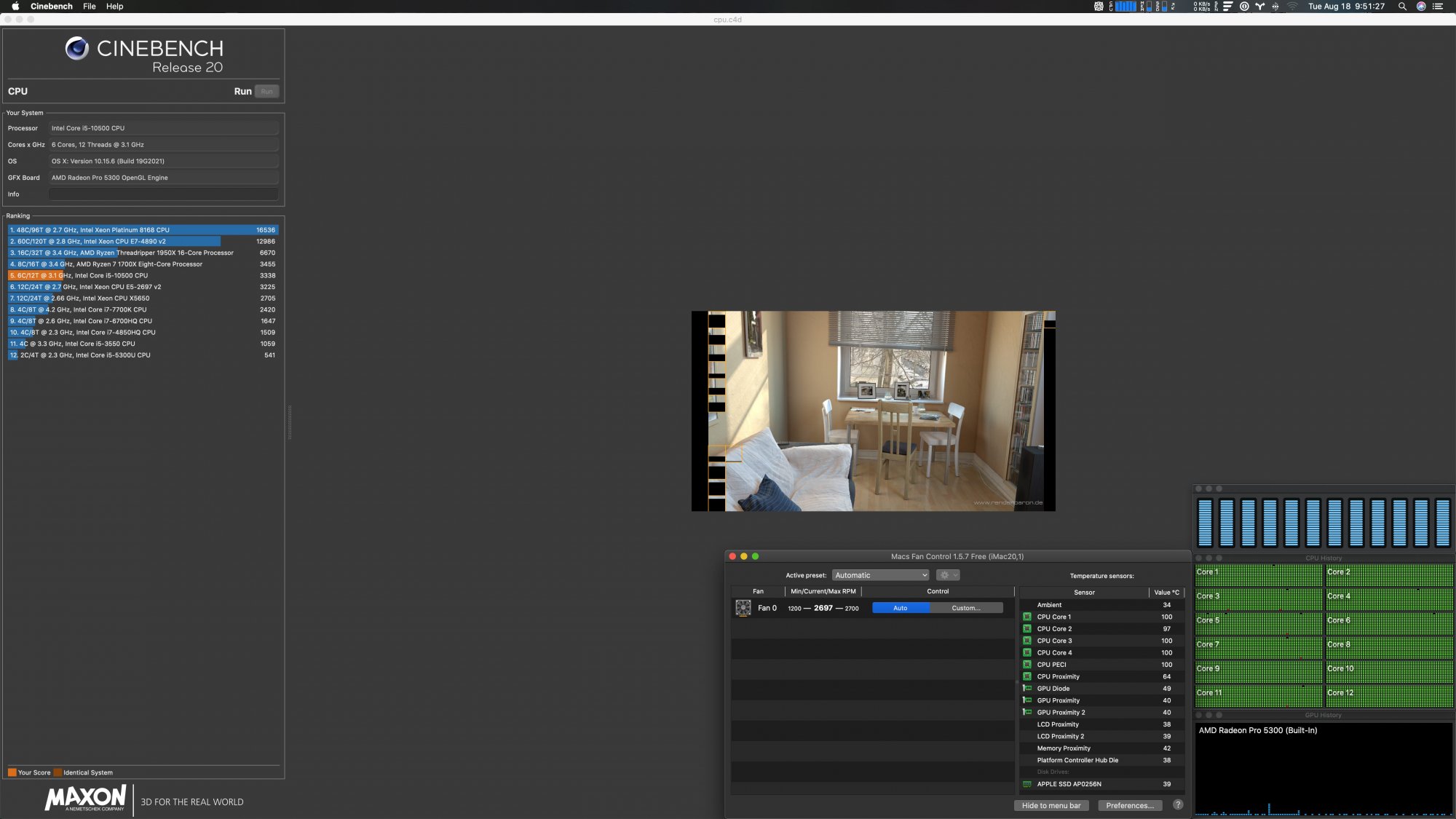The image size is (1456, 819).
Task: Select ranking row Core i7-7700K CPU
Action: coord(143,309)
